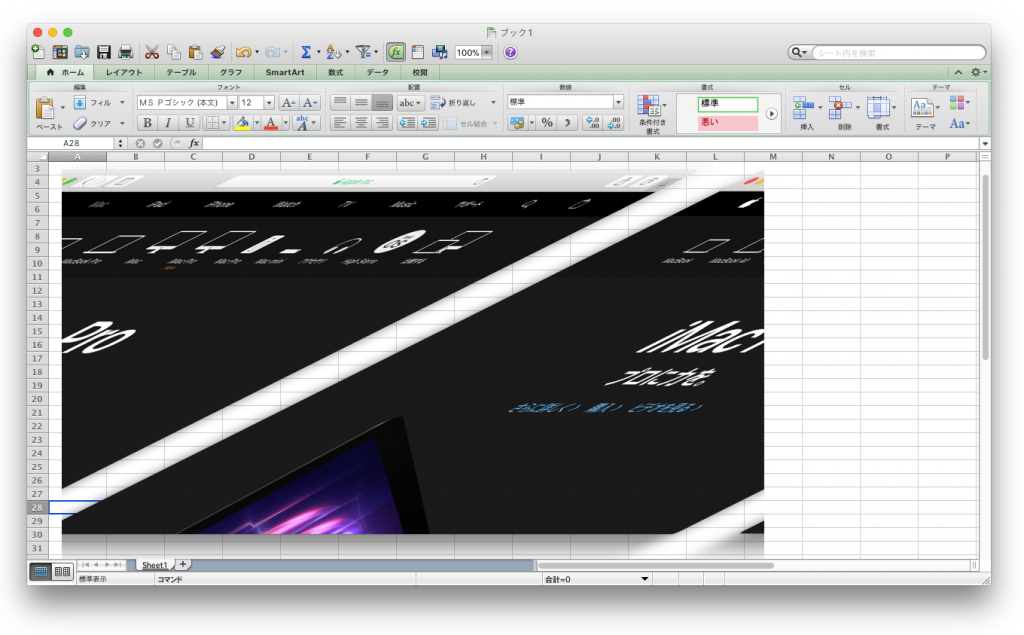The image size is (1024, 635).
Task: Show more cell styles with the arrow
Action: click(771, 114)
